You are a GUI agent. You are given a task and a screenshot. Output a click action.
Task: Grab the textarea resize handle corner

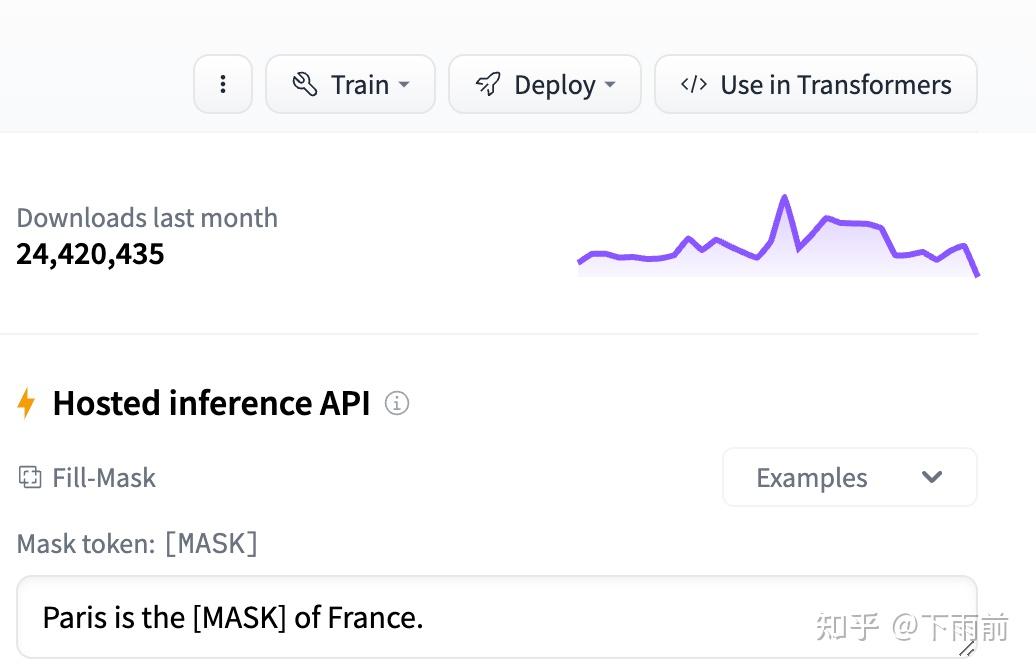coord(966,648)
